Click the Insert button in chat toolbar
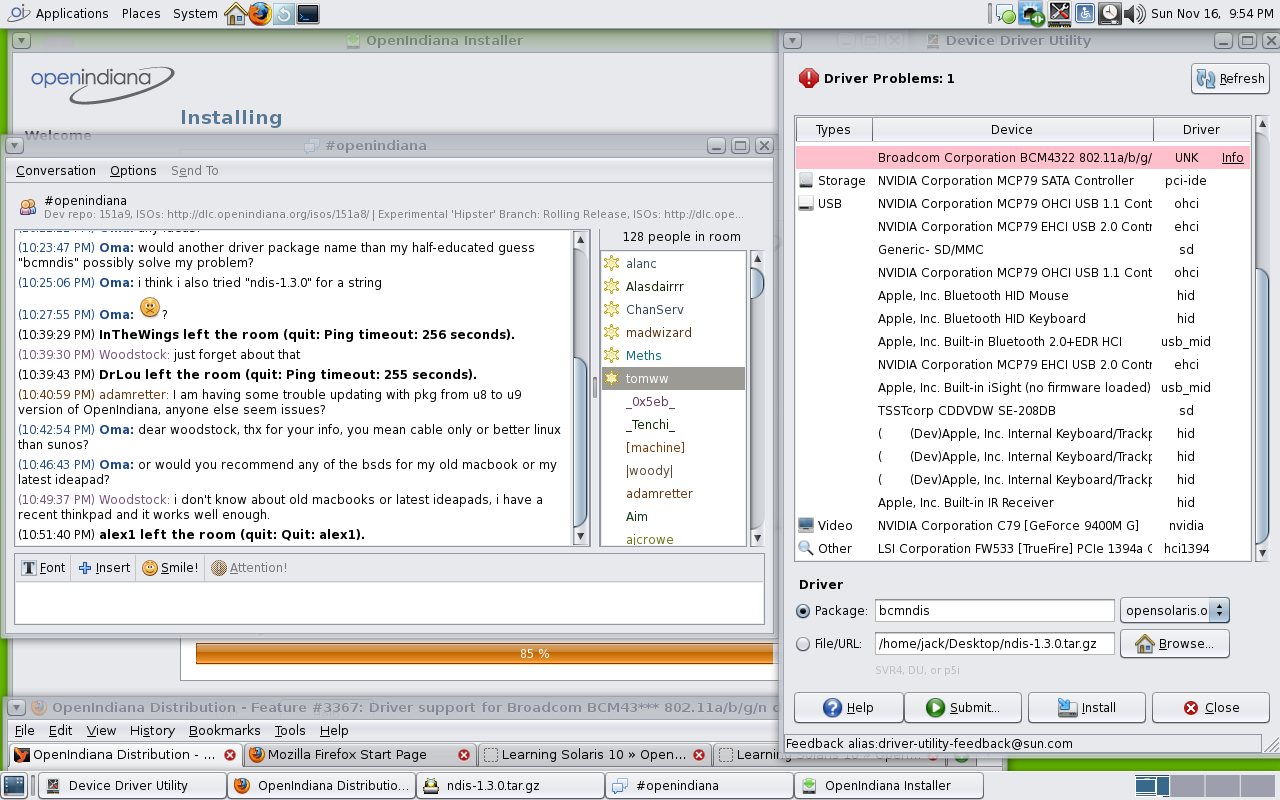1280x800 pixels. (x=104, y=568)
